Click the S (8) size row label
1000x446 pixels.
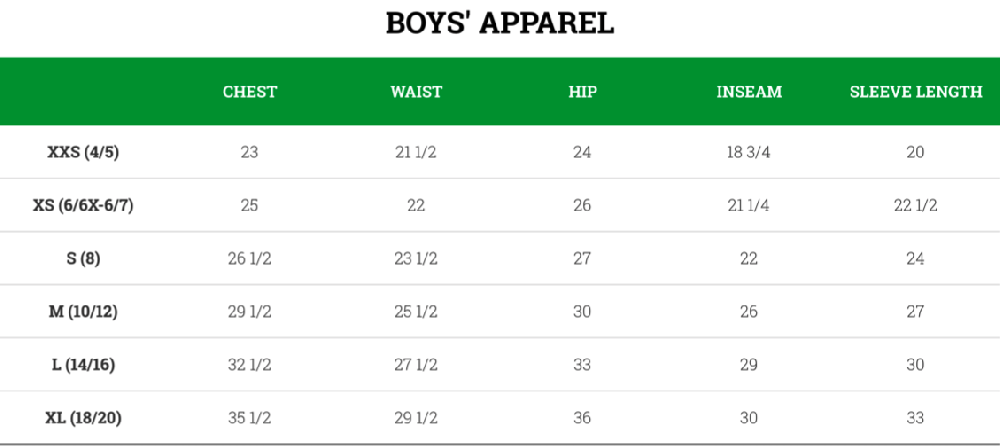click(x=84, y=259)
